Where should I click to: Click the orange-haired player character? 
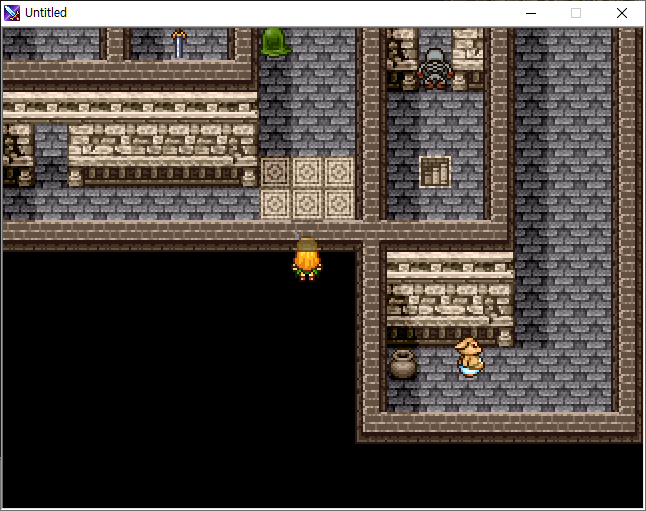pos(307,258)
